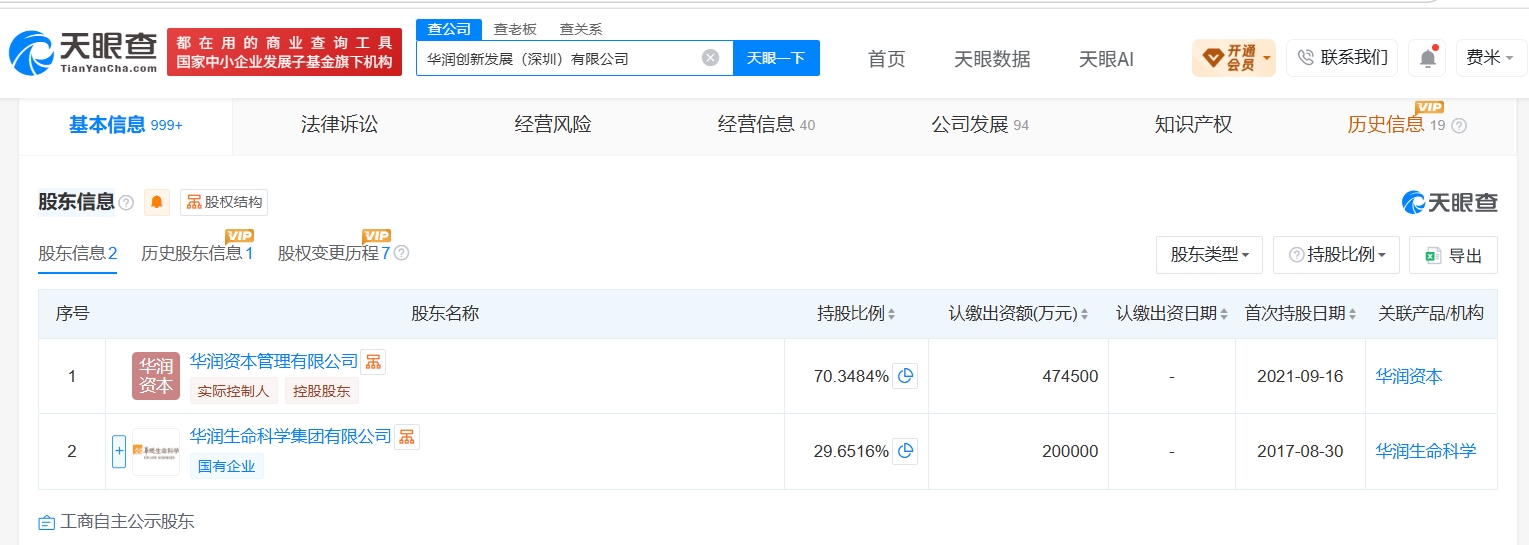The width and height of the screenshot is (1529, 545).
Task: Click the 华润生命科学 logo thumbnail
Action: [x=156, y=451]
